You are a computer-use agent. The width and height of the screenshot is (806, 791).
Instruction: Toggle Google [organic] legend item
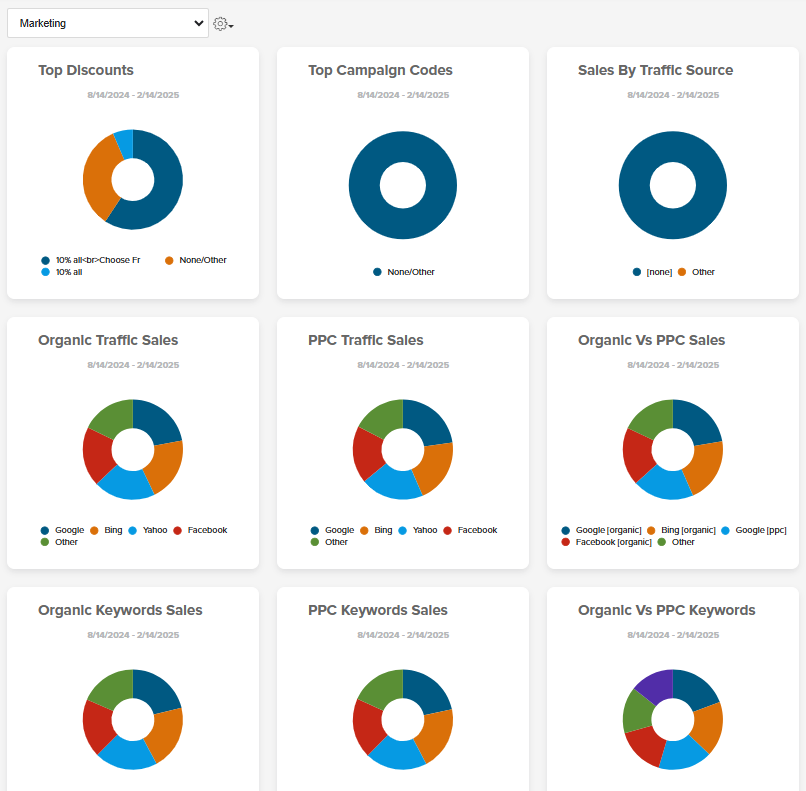(601, 530)
